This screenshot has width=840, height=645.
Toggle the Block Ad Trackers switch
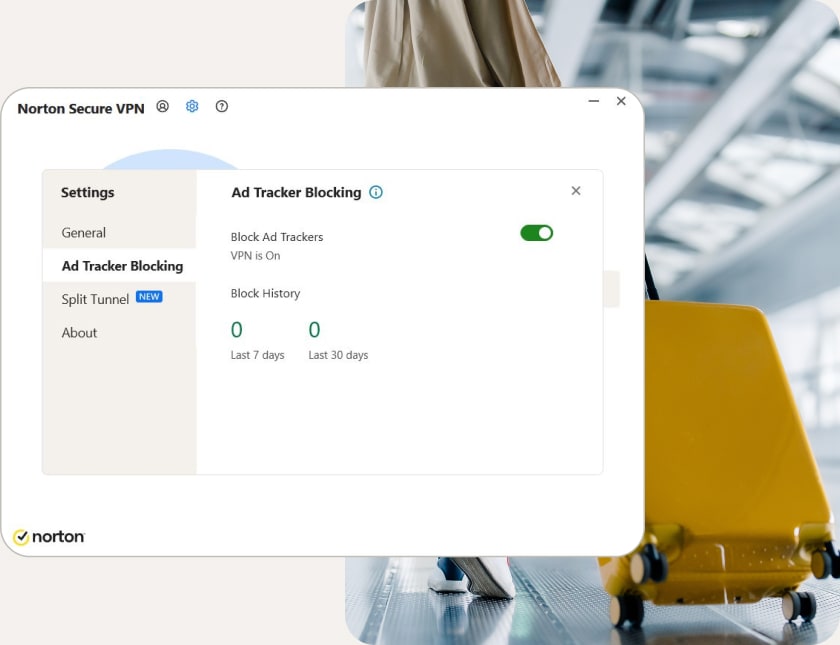click(x=536, y=233)
